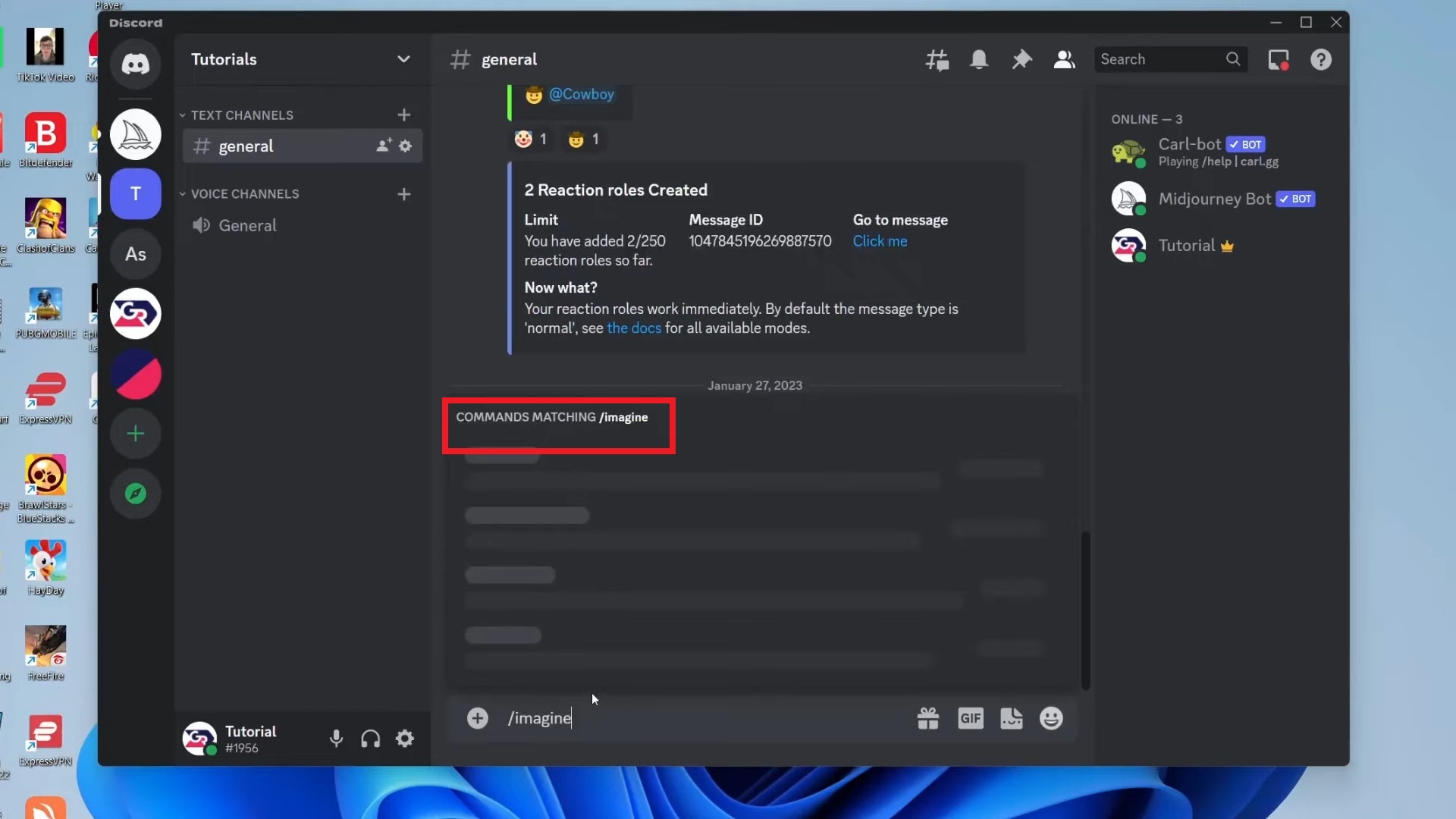Screen dimensions: 1456x819
Task: Toggle headphones deafen
Action: click(370, 739)
